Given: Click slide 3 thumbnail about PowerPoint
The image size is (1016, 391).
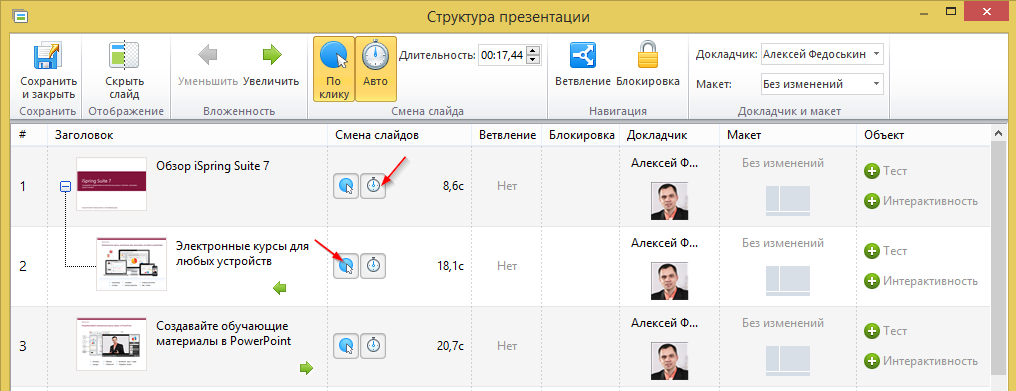Looking at the screenshot, I should (111, 344).
